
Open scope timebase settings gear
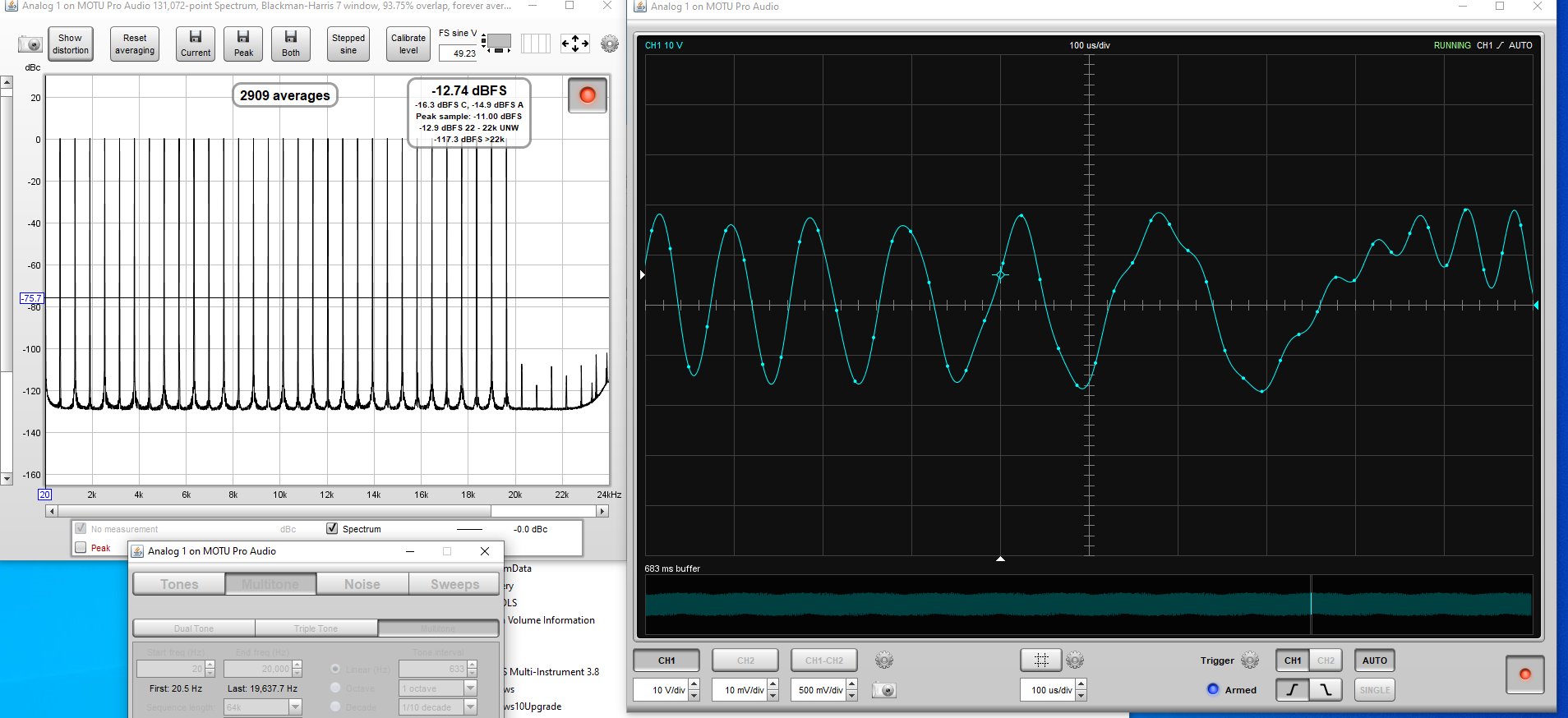[1075, 660]
